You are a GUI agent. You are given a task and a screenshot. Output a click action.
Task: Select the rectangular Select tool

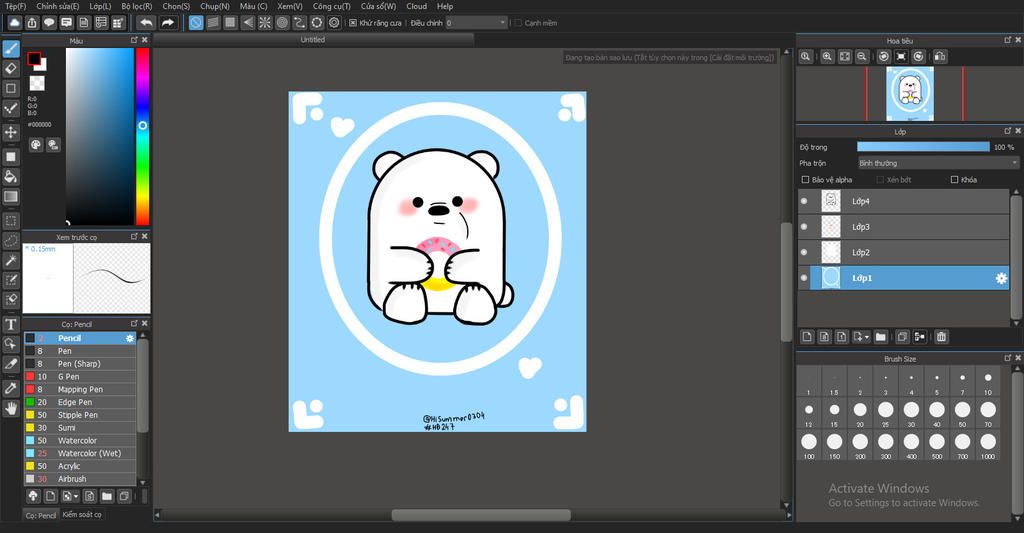tap(11, 221)
